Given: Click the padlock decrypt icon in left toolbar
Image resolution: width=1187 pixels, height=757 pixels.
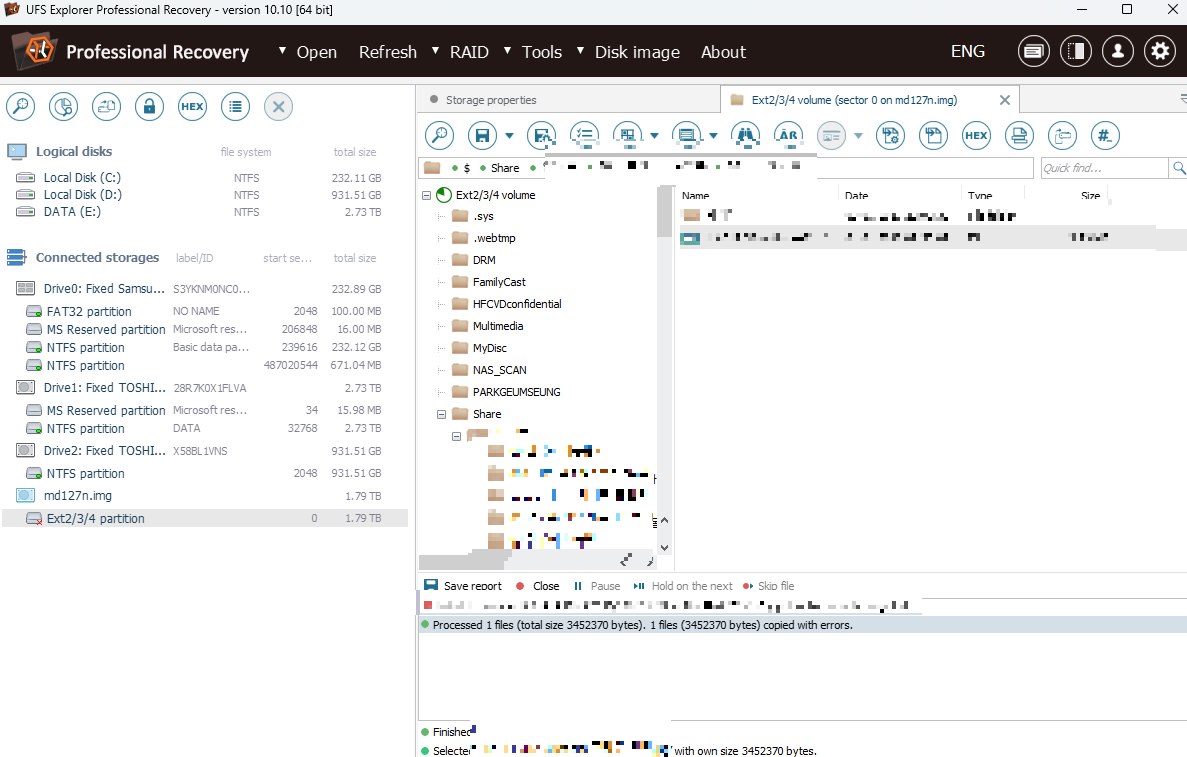Looking at the screenshot, I should 149,107.
